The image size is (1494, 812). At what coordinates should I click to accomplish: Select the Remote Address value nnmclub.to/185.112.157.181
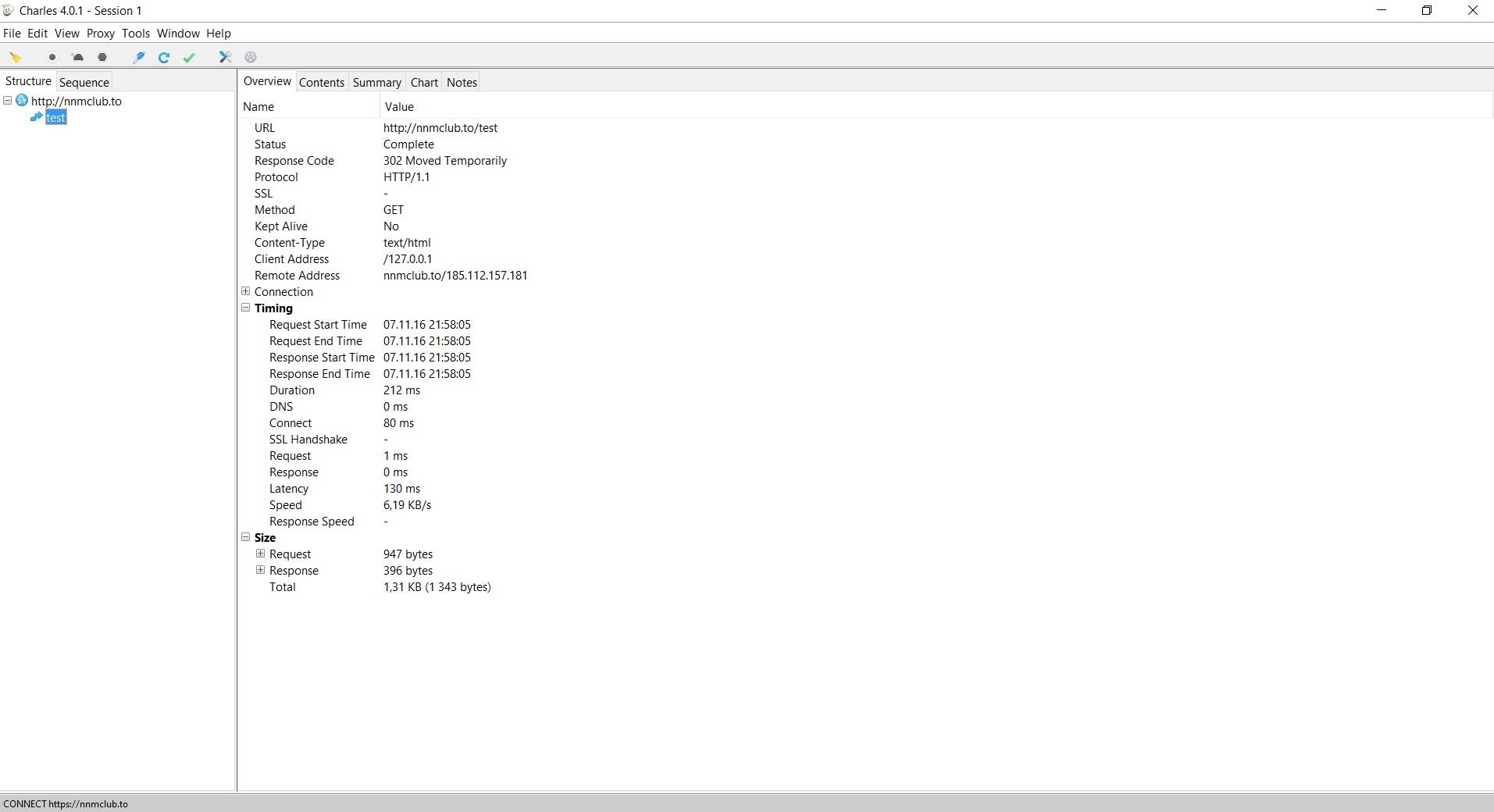455,275
